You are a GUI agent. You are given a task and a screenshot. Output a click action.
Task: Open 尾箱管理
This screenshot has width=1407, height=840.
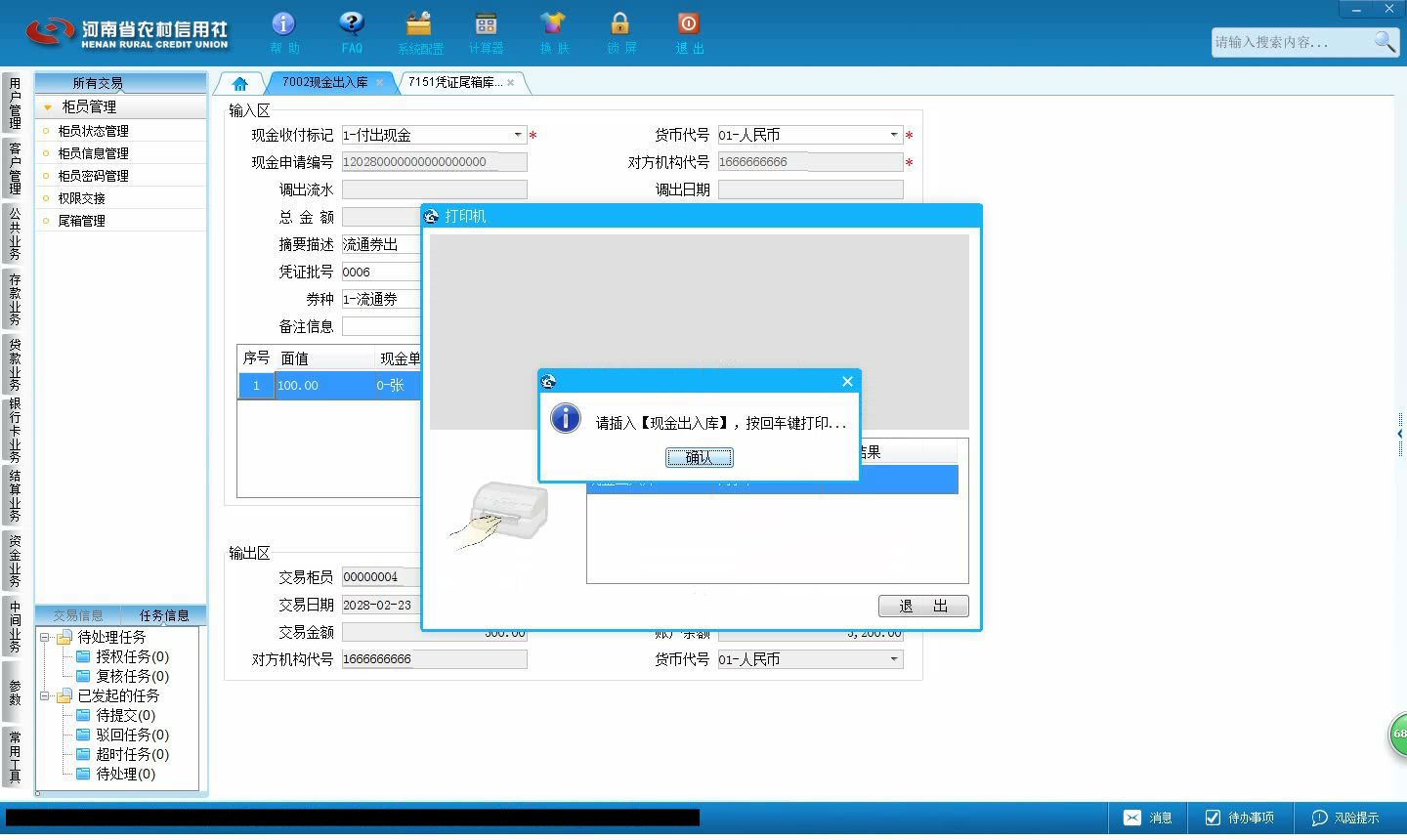[x=81, y=221]
